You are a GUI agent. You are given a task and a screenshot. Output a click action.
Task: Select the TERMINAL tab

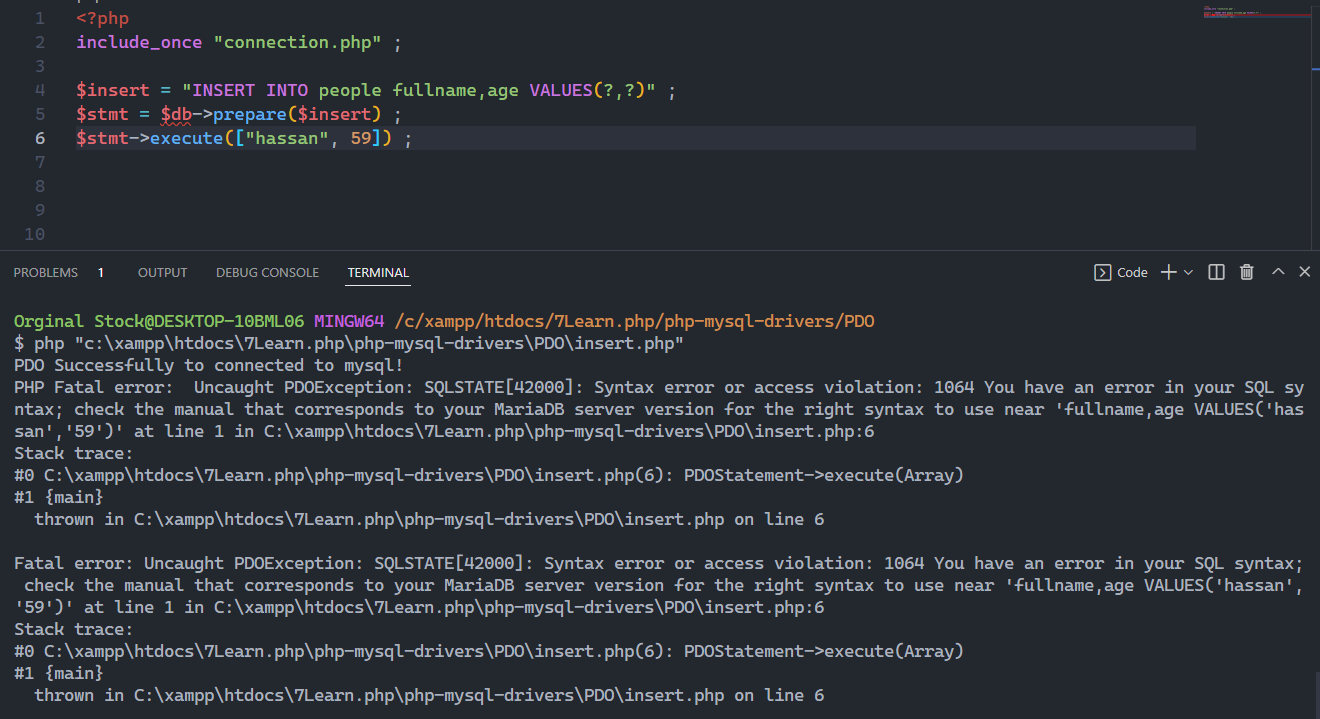tap(378, 272)
